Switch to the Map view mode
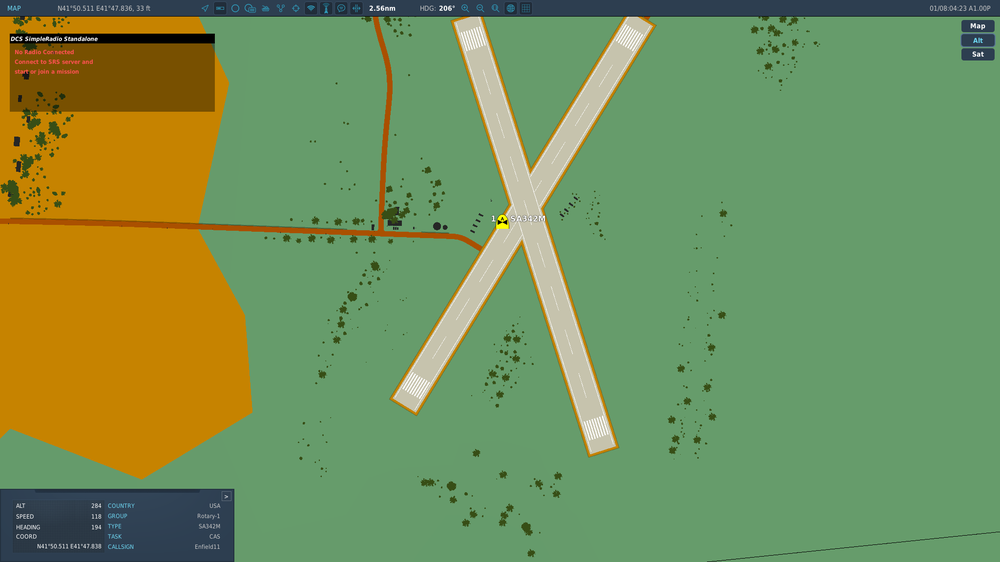Image resolution: width=1000 pixels, height=562 pixels. [978, 26]
